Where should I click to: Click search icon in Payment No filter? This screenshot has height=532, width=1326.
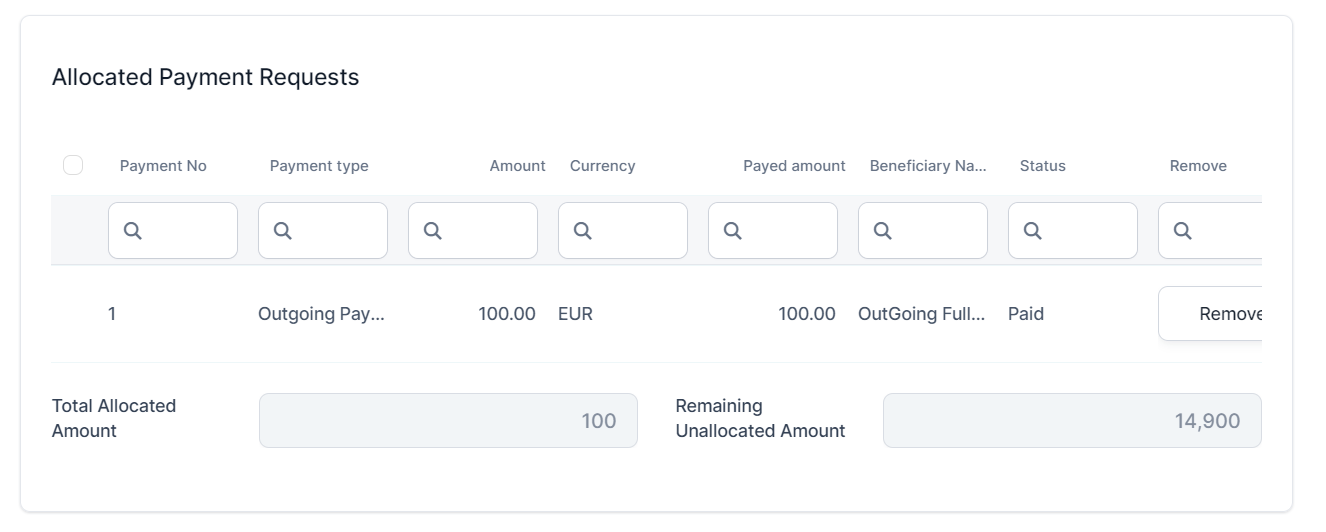pyautogui.click(x=133, y=231)
